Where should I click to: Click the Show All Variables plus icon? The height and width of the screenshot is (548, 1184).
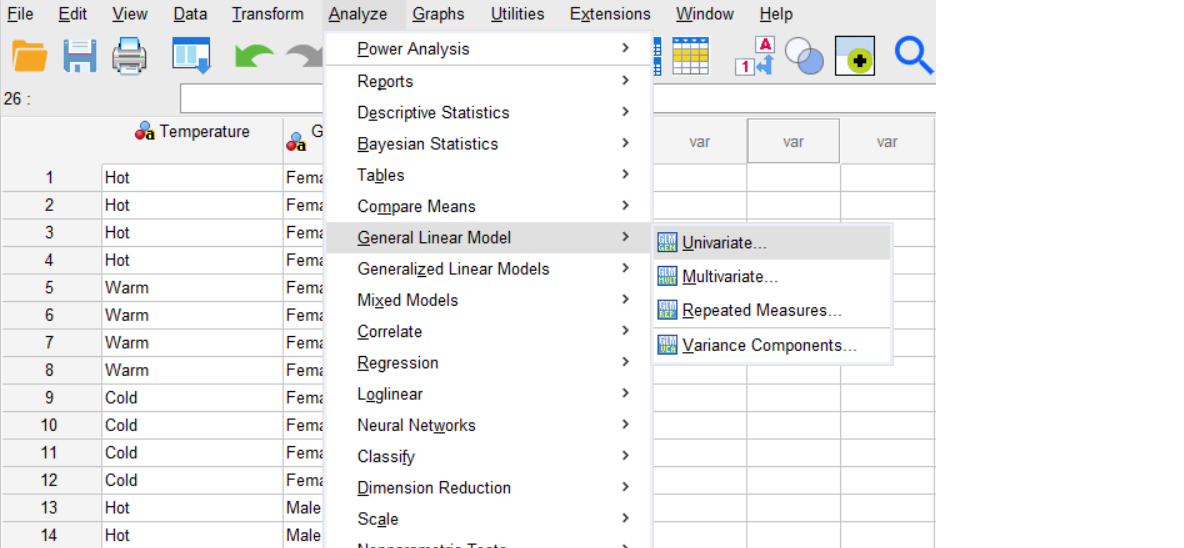(x=855, y=57)
